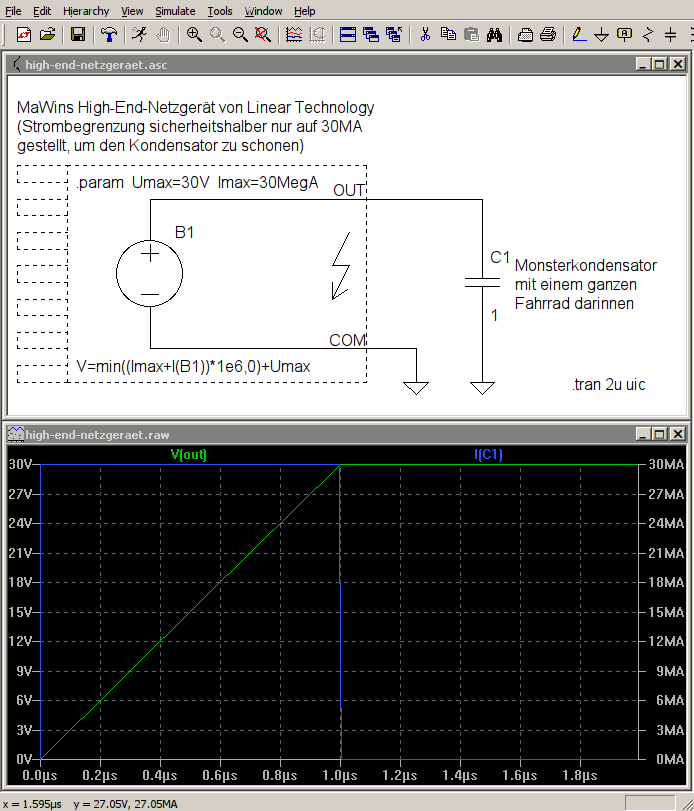Place a Ground symbol from toolbar

point(601,35)
